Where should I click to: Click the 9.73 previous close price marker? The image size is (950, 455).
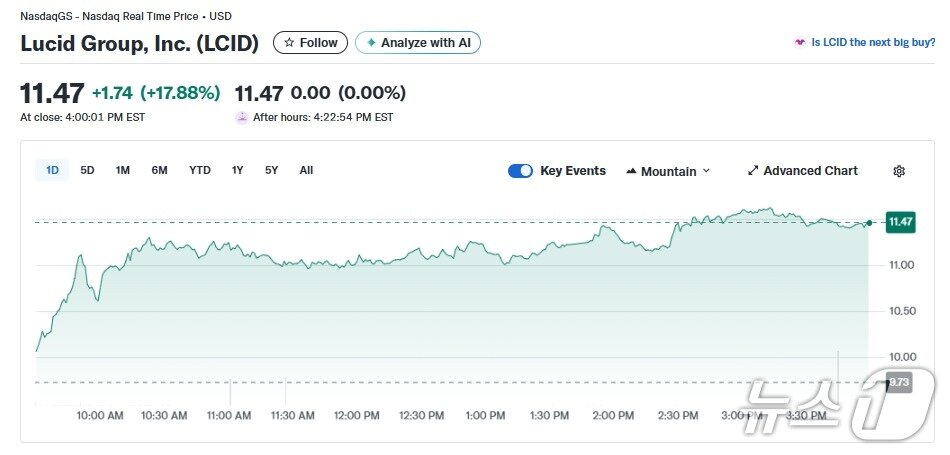pos(898,382)
